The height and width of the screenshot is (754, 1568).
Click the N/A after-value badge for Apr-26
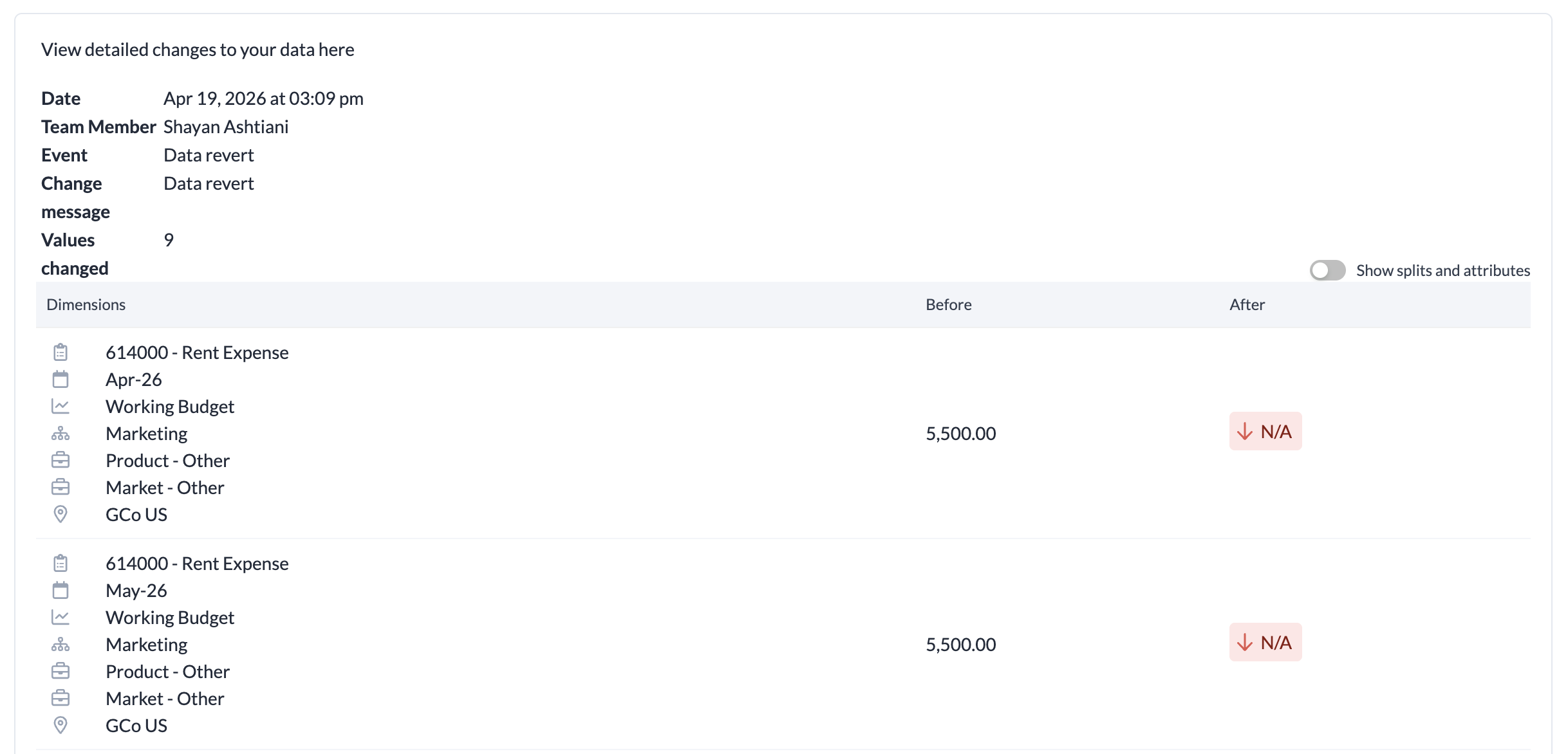click(x=1265, y=432)
